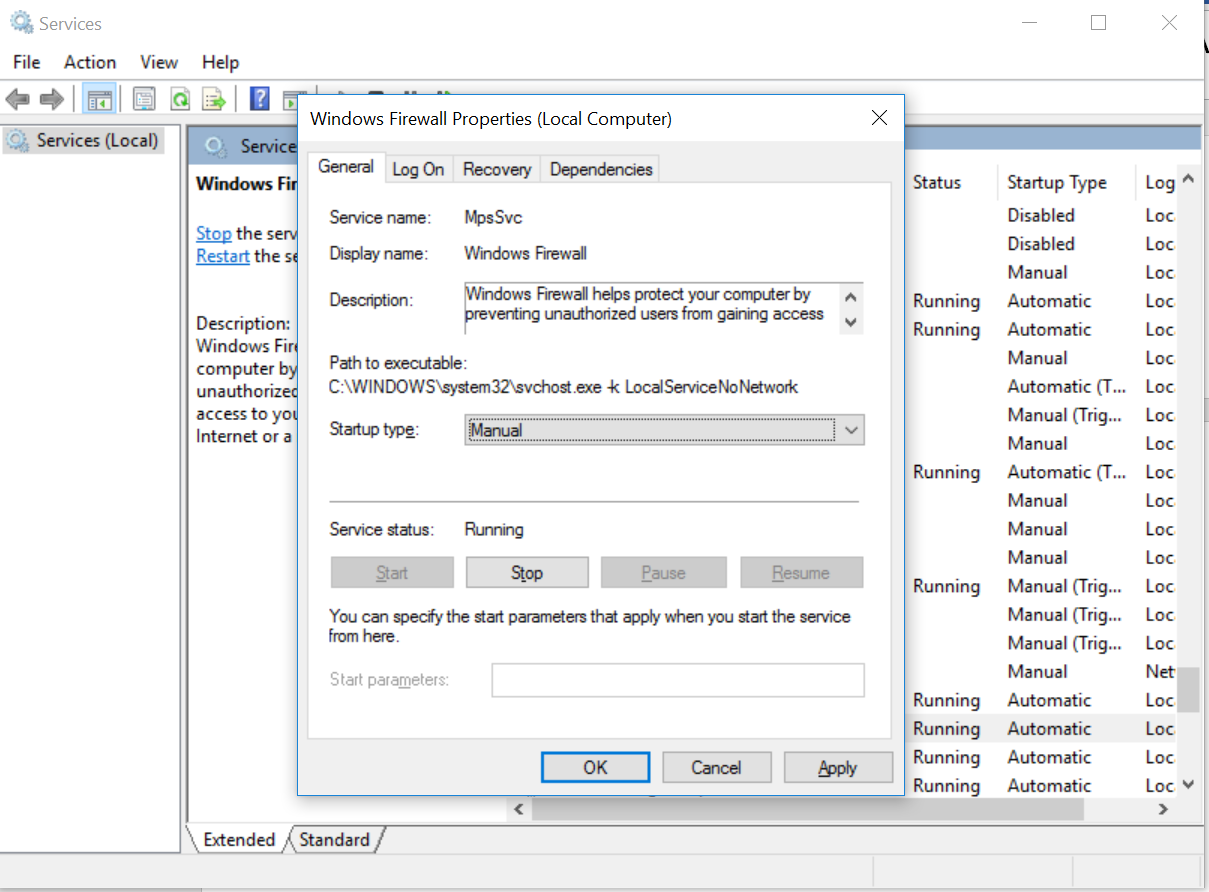Click the Apply button
The image size is (1209, 892).
pyautogui.click(x=837, y=768)
